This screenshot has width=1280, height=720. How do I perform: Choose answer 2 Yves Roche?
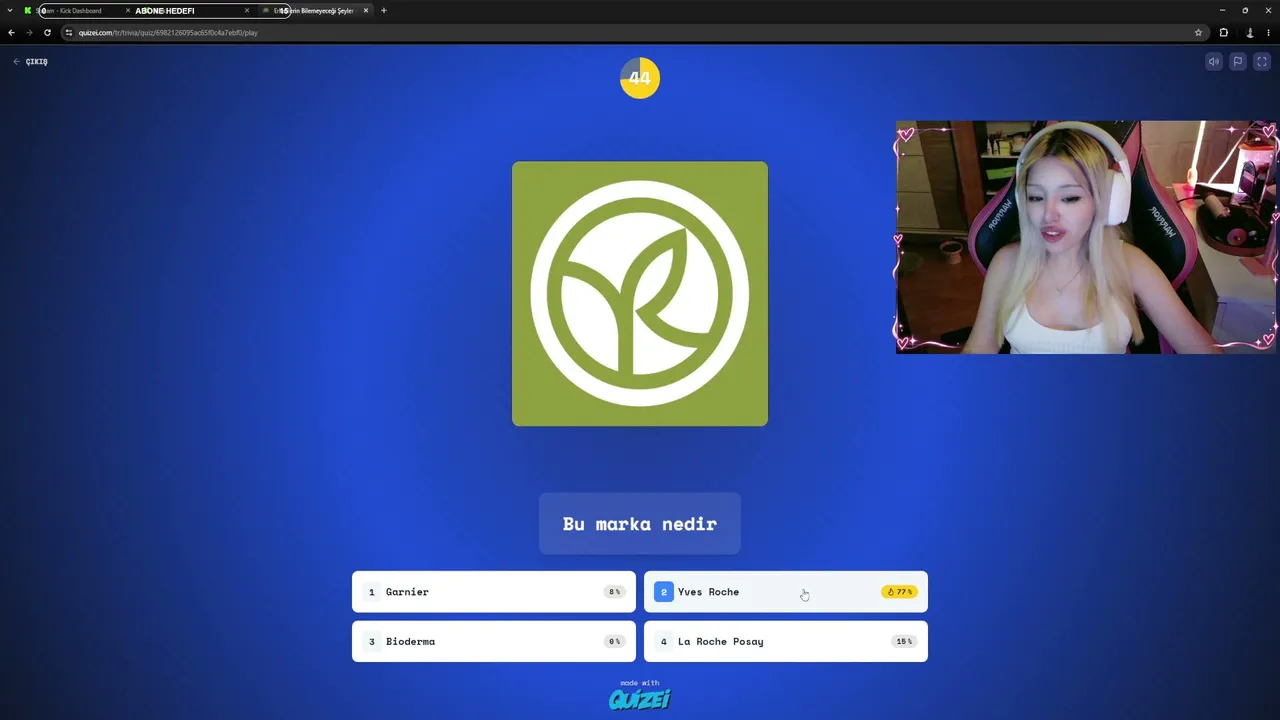(x=786, y=592)
